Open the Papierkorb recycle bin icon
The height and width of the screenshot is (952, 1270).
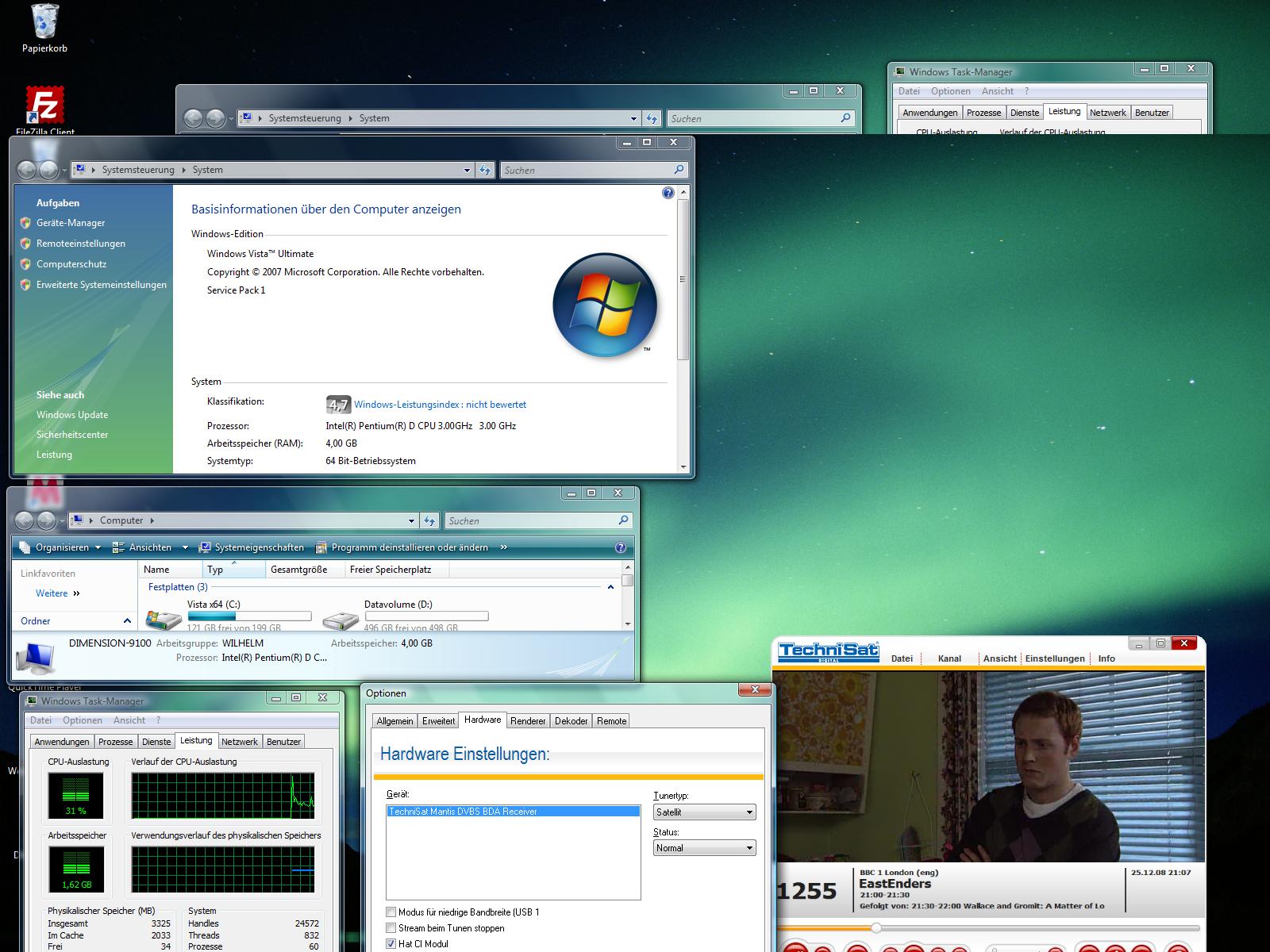click(x=44, y=22)
